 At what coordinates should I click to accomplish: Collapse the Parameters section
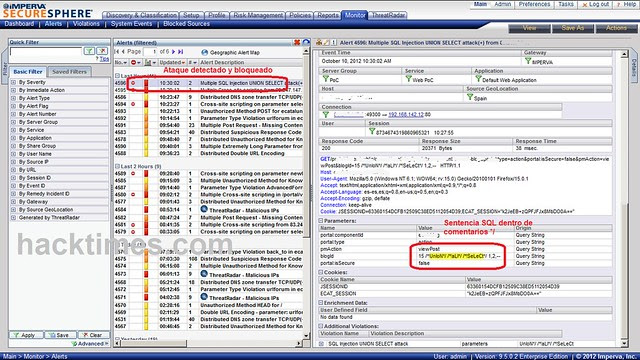pos(321,220)
